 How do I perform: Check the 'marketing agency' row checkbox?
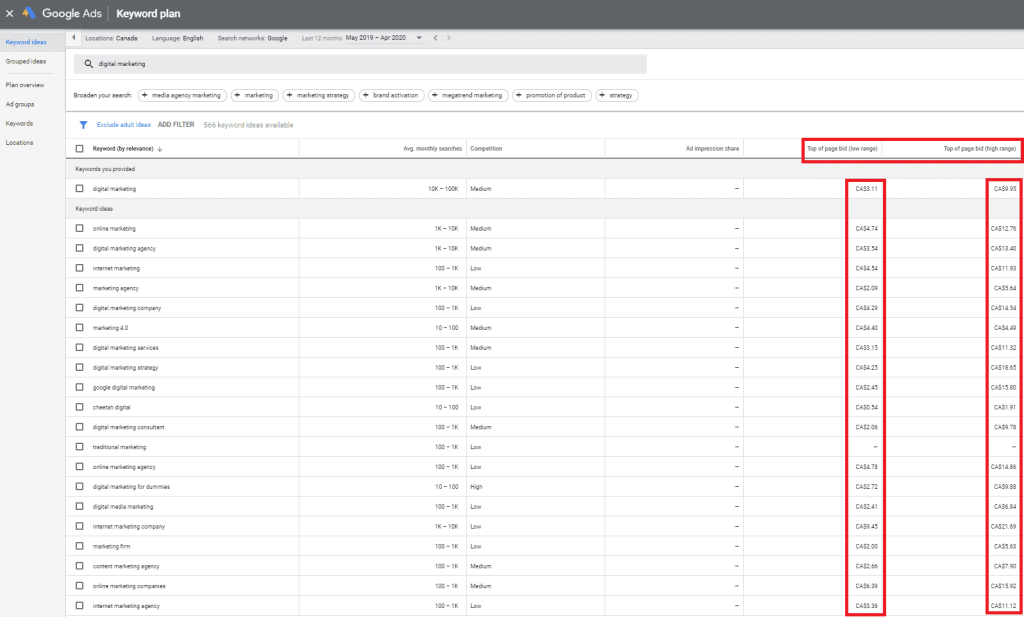[80, 288]
